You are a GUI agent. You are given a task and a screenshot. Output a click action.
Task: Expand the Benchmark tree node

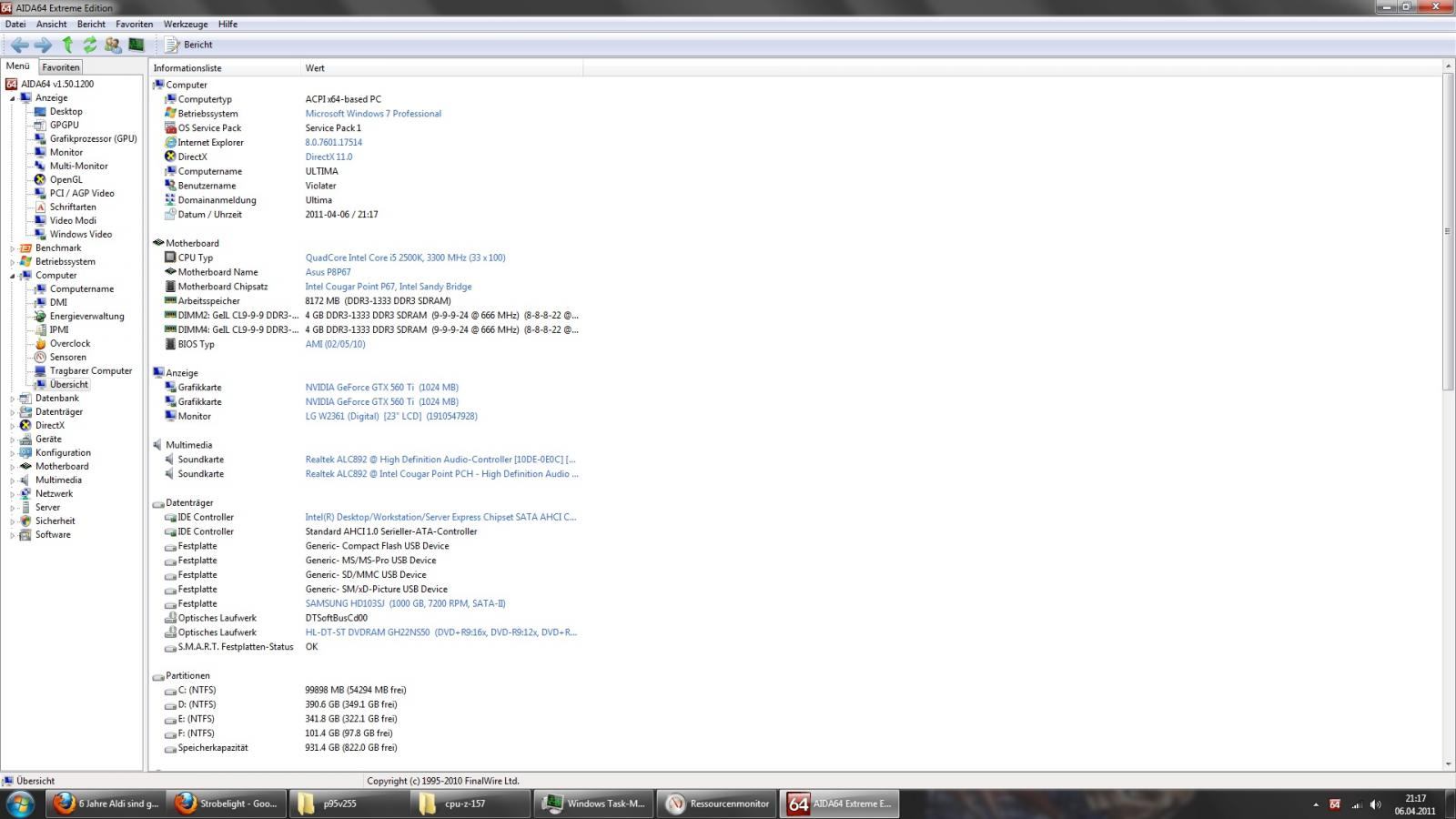coord(13,248)
